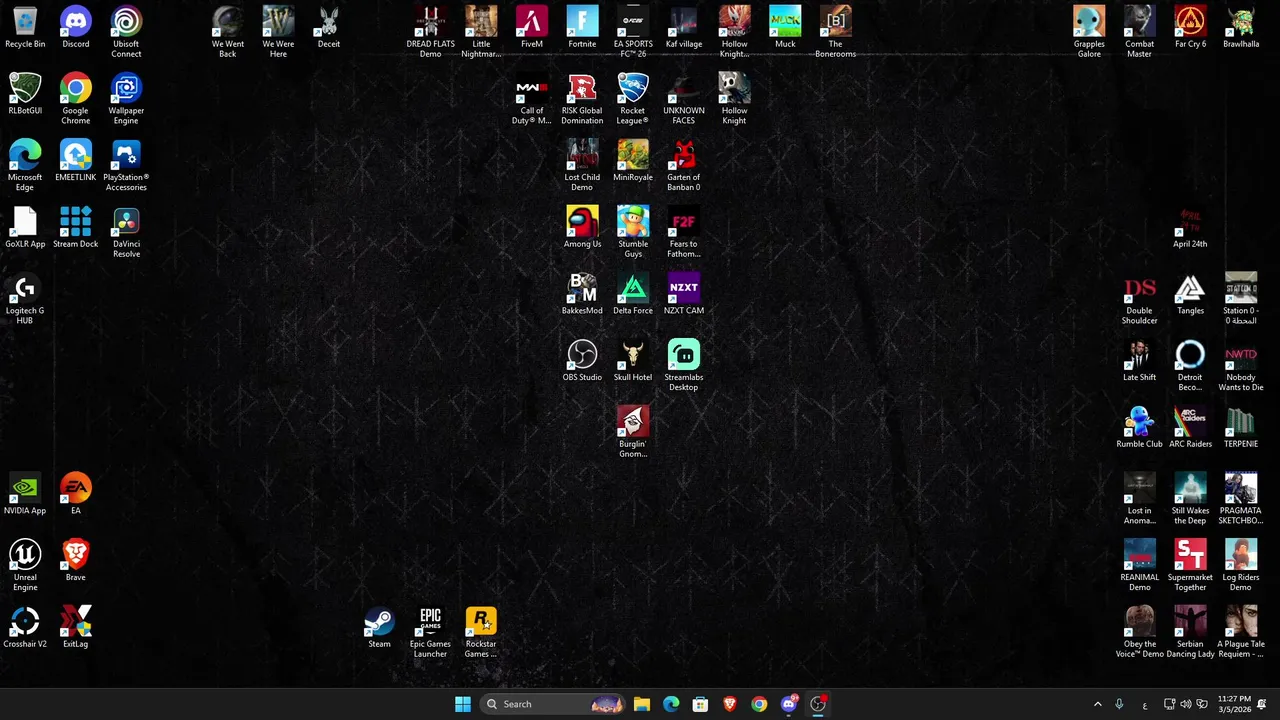Select the Lost Child Demo icon

tap(582, 166)
